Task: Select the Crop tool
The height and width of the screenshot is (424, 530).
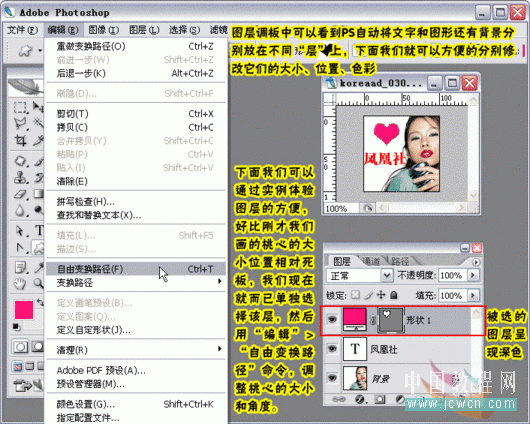Action: click(20, 140)
